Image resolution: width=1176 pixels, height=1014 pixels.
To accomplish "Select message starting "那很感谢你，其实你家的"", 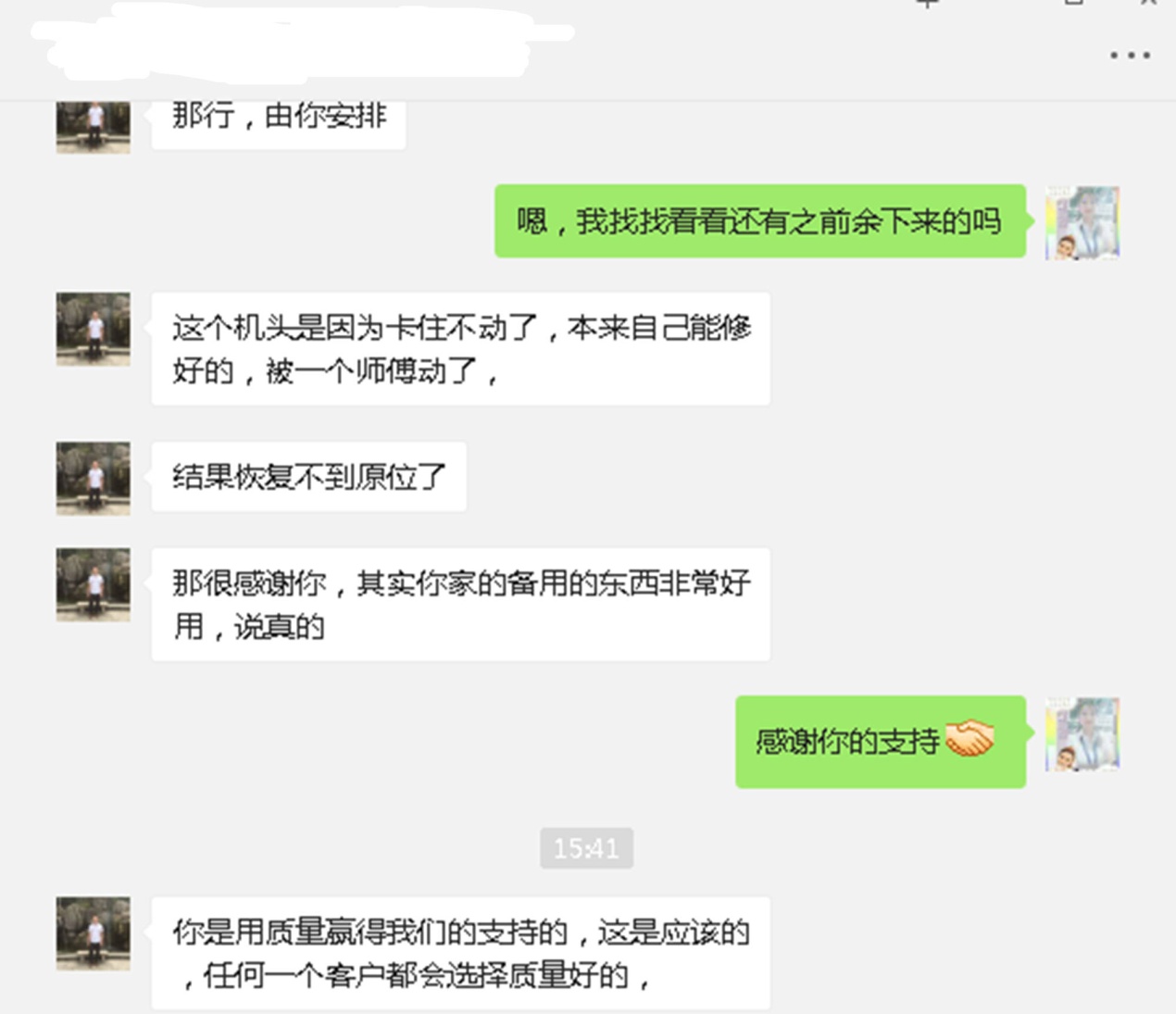I will click(x=460, y=605).
